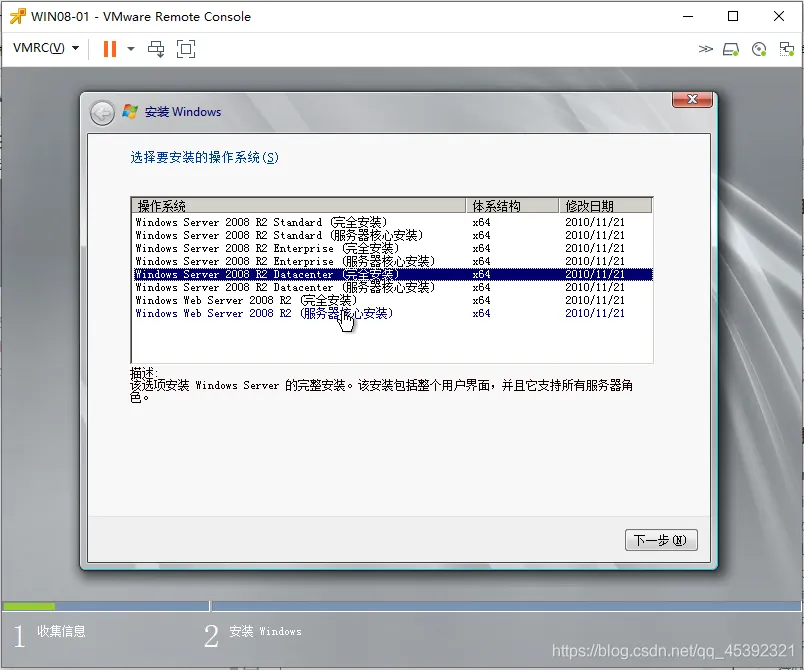Sort by 修改日期 column header
Image resolution: width=804 pixels, height=670 pixels.
(605, 206)
